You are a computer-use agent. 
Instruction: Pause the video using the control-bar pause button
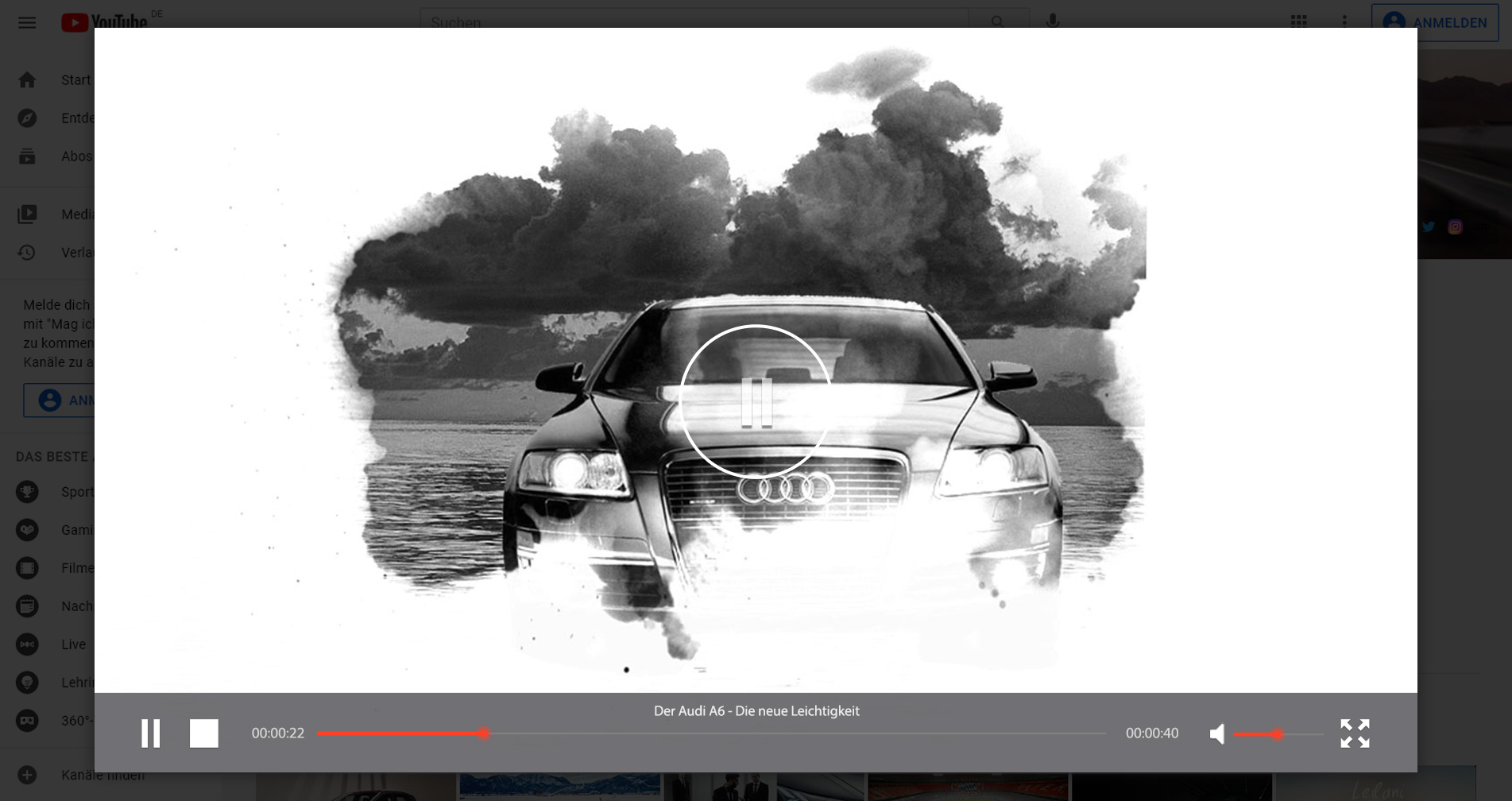[x=150, y=733]
